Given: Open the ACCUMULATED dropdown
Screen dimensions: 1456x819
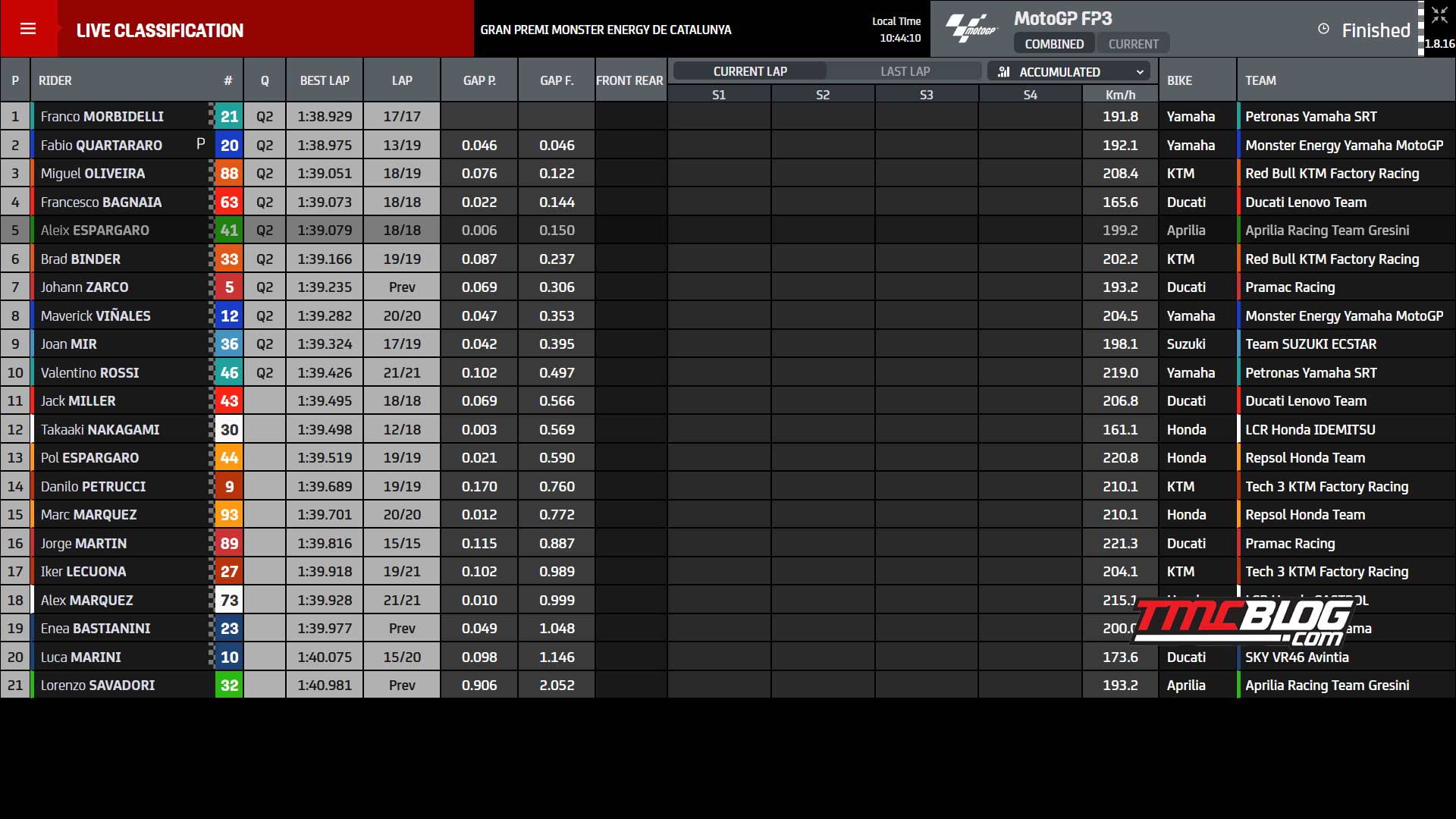Looking at the screenshot, I should (1068, 71).
